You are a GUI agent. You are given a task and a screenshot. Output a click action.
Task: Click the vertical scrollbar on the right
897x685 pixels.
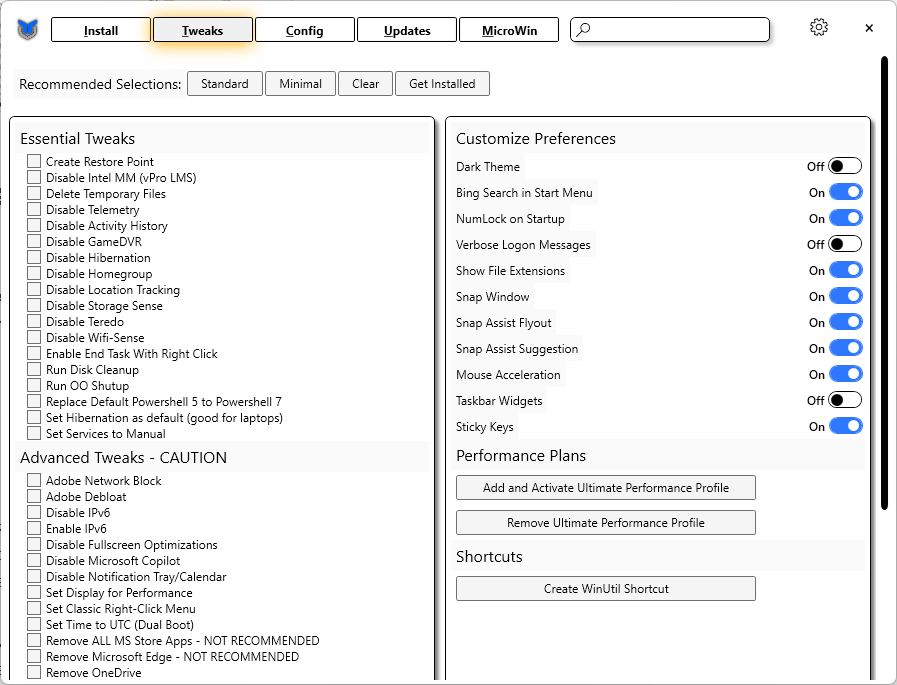[x=884, y=280]
